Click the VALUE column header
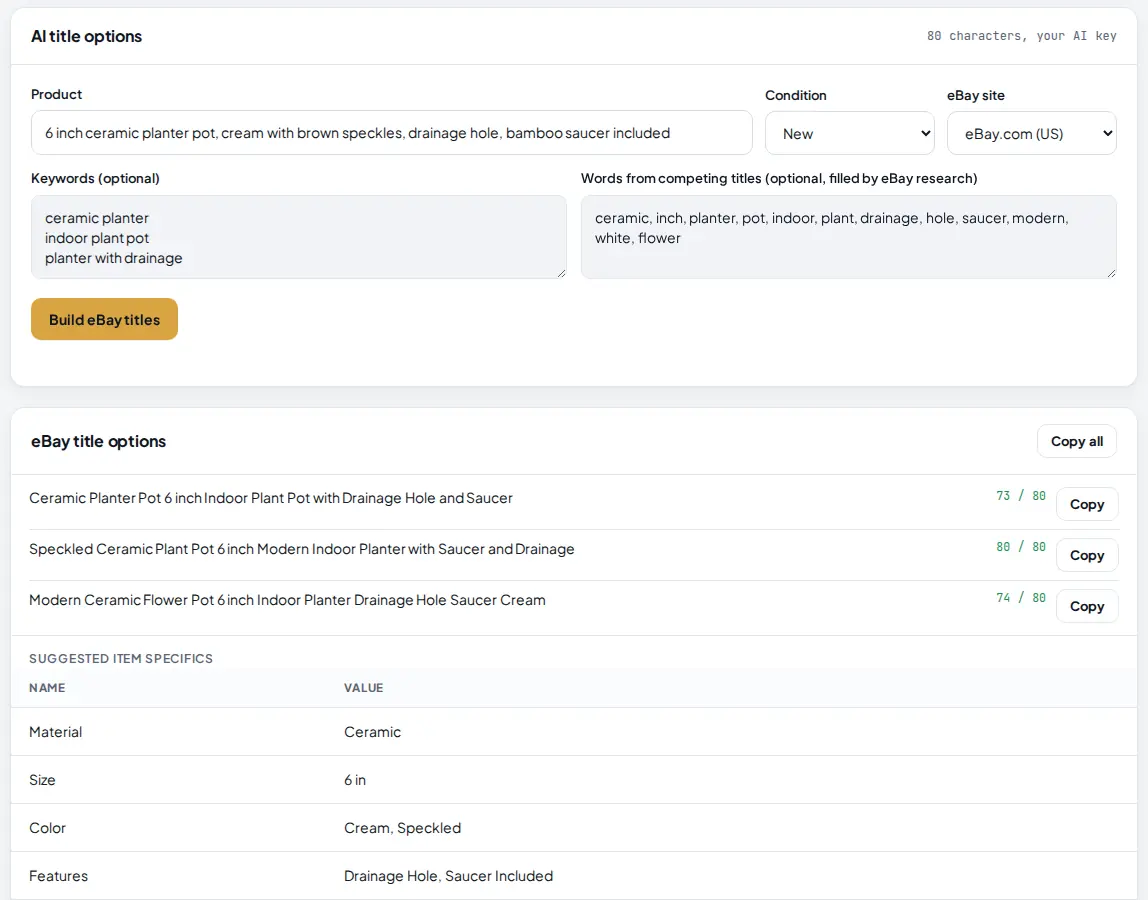The image size is (1148, 900). pyautogui.click(x=364, y=688)
